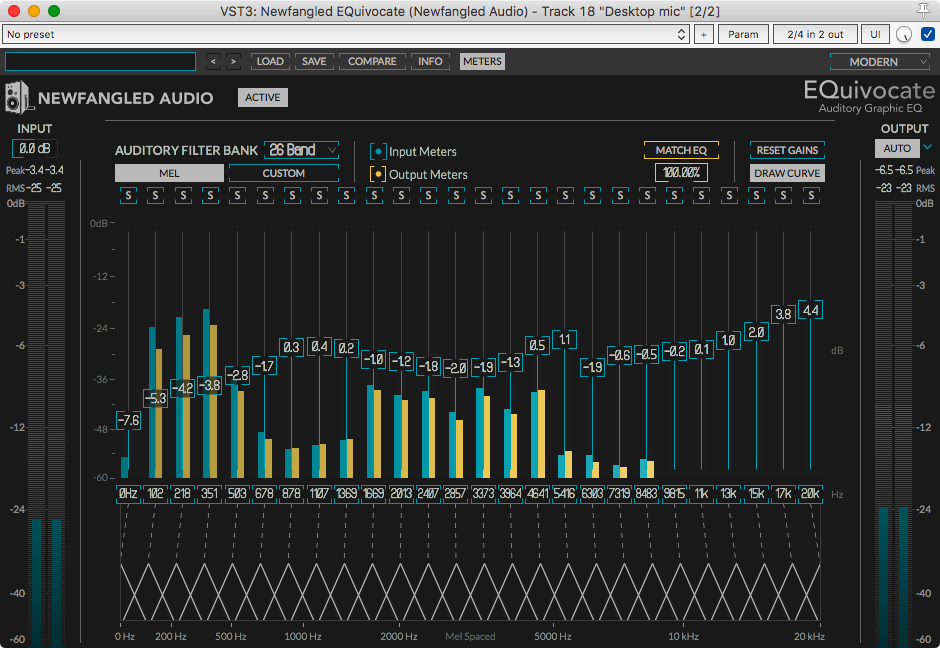Solo the 2857 Hz band
940x648 pixels.
(456, 195)
